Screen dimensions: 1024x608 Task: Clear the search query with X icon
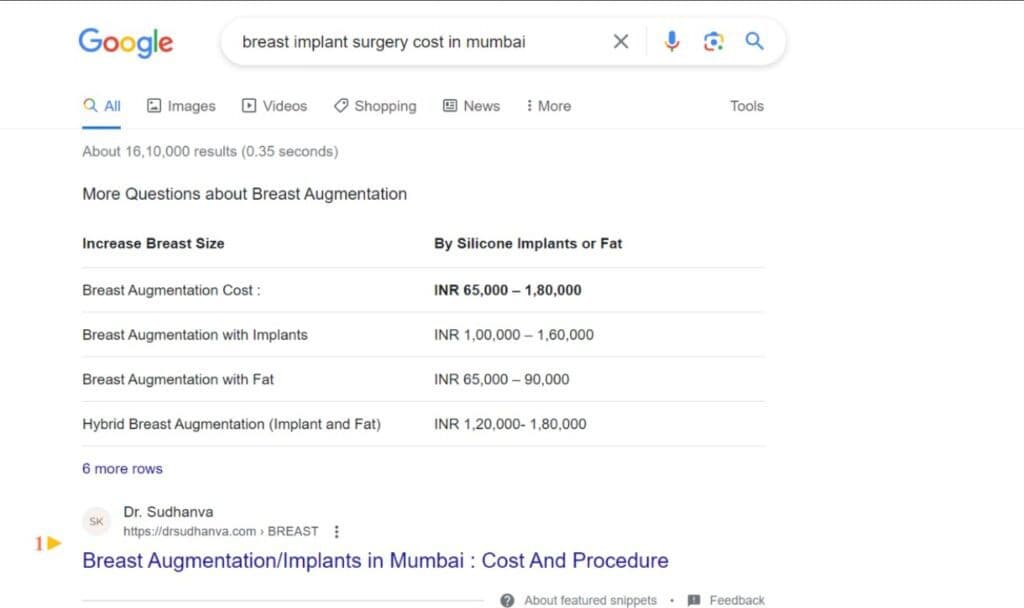coord(621,42)
